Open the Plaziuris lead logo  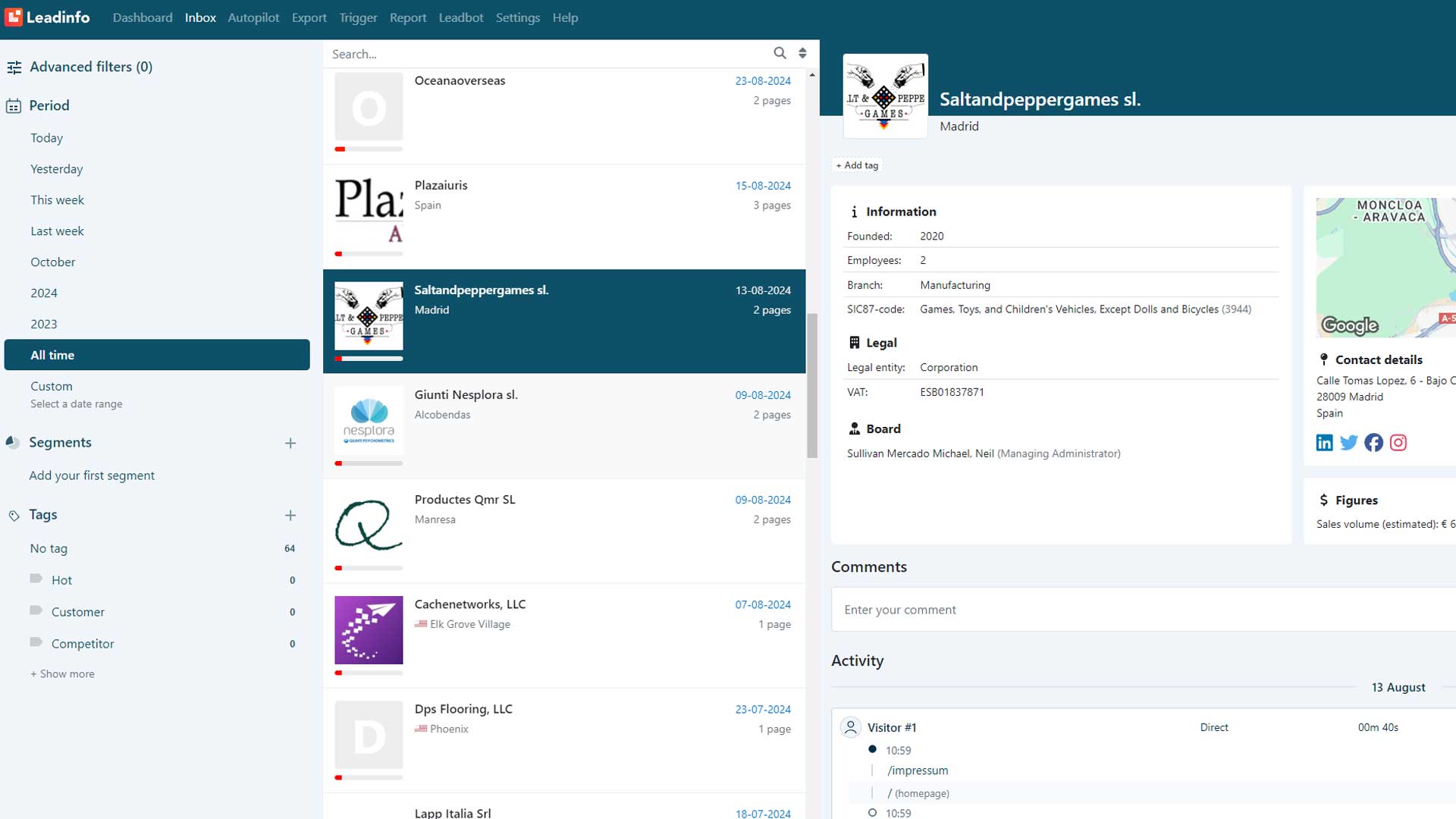[x=369, y=212]
